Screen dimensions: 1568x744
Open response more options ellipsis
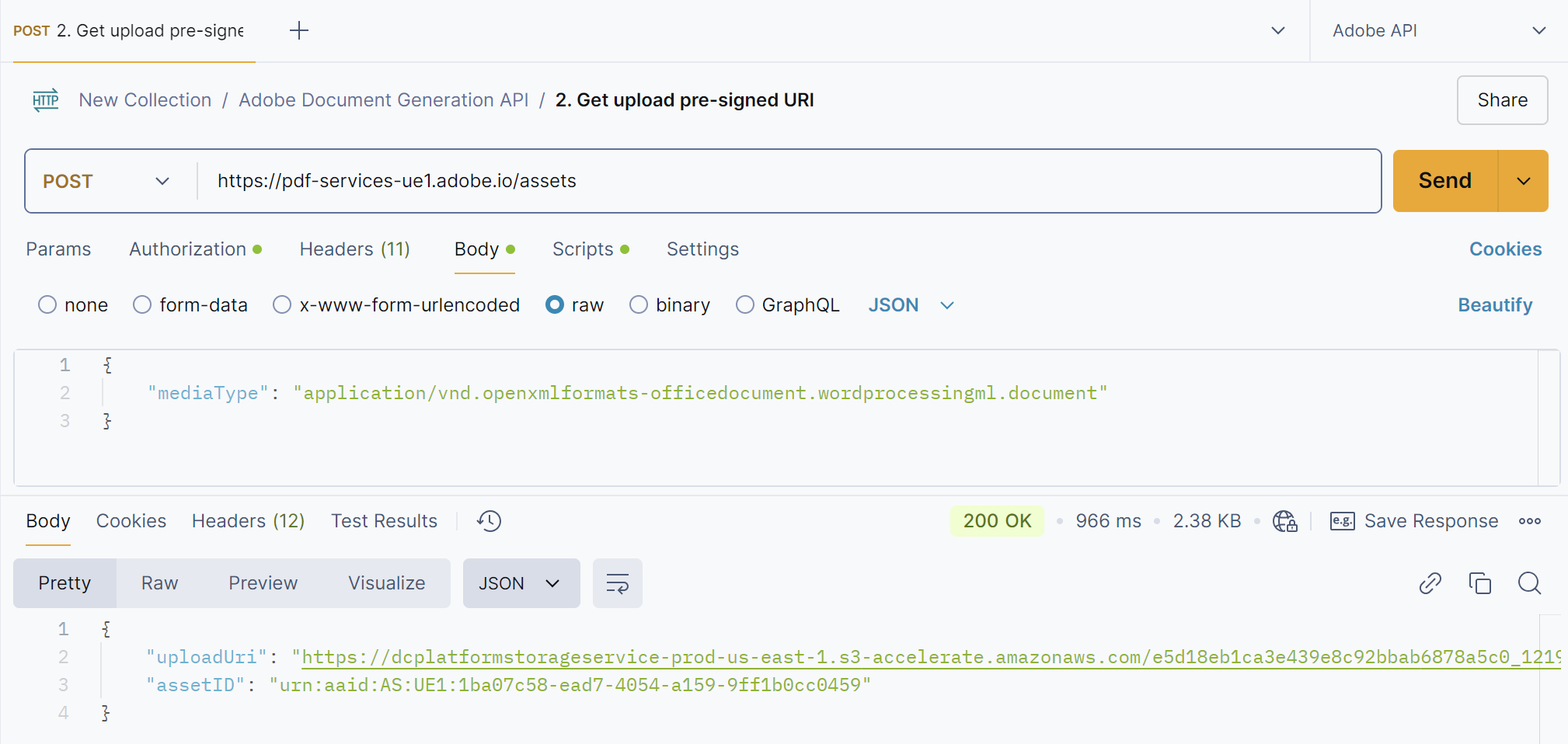click(x=1529, y=521)
